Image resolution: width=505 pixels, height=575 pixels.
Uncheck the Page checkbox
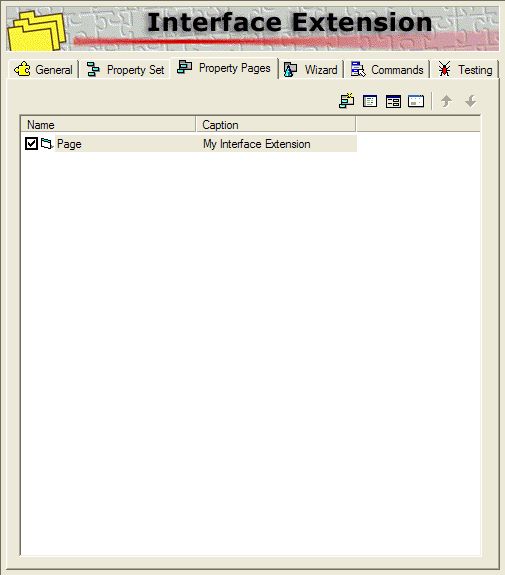[32, 143]
